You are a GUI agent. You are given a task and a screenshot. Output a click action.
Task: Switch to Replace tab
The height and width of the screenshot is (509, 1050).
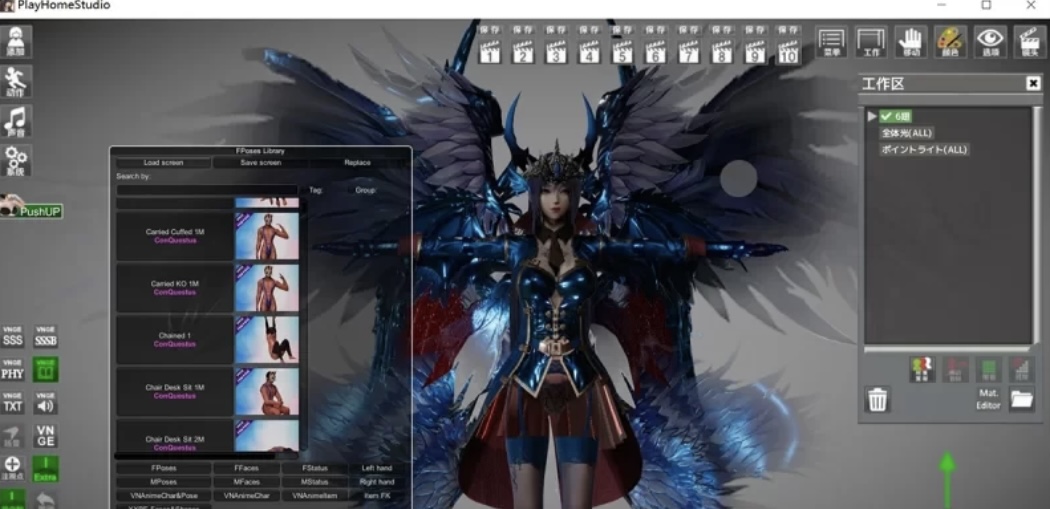358,163
